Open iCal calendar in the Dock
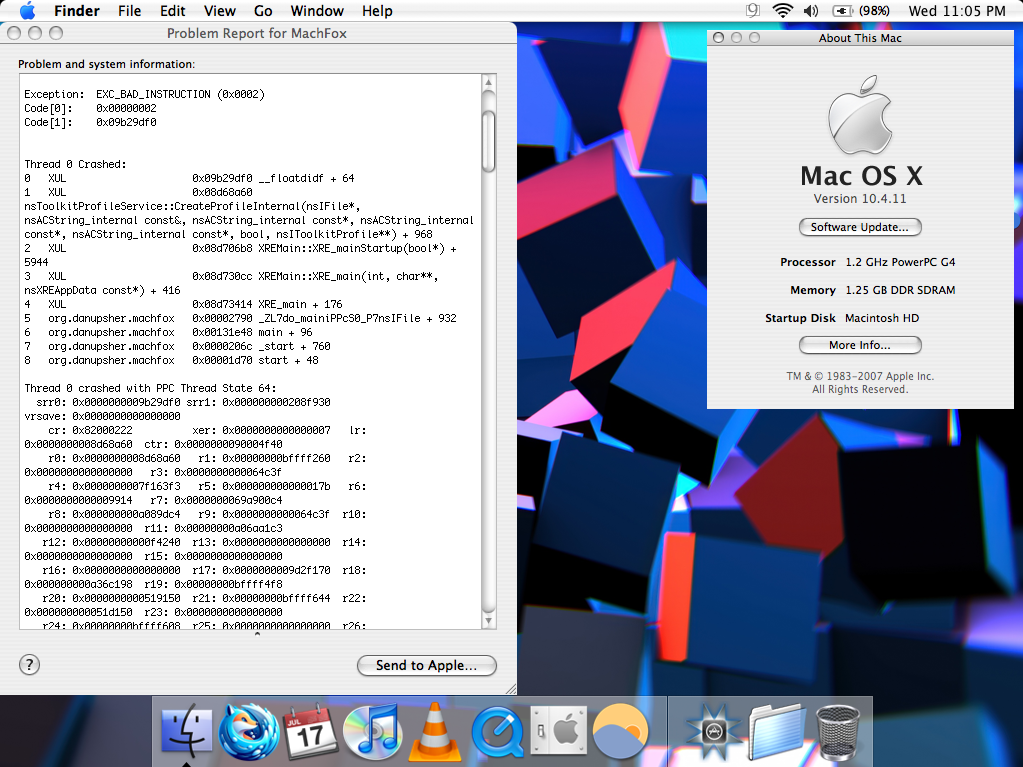Image resolution: width=1023 pixels, height=767 pixels. 311,731
